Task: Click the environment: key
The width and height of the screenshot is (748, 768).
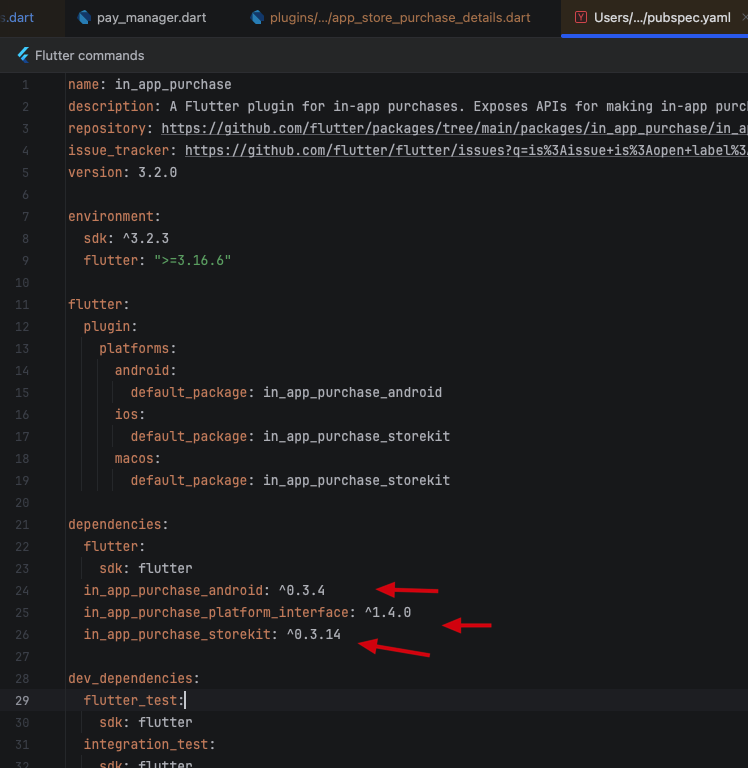Action: (x=114, y=216)
